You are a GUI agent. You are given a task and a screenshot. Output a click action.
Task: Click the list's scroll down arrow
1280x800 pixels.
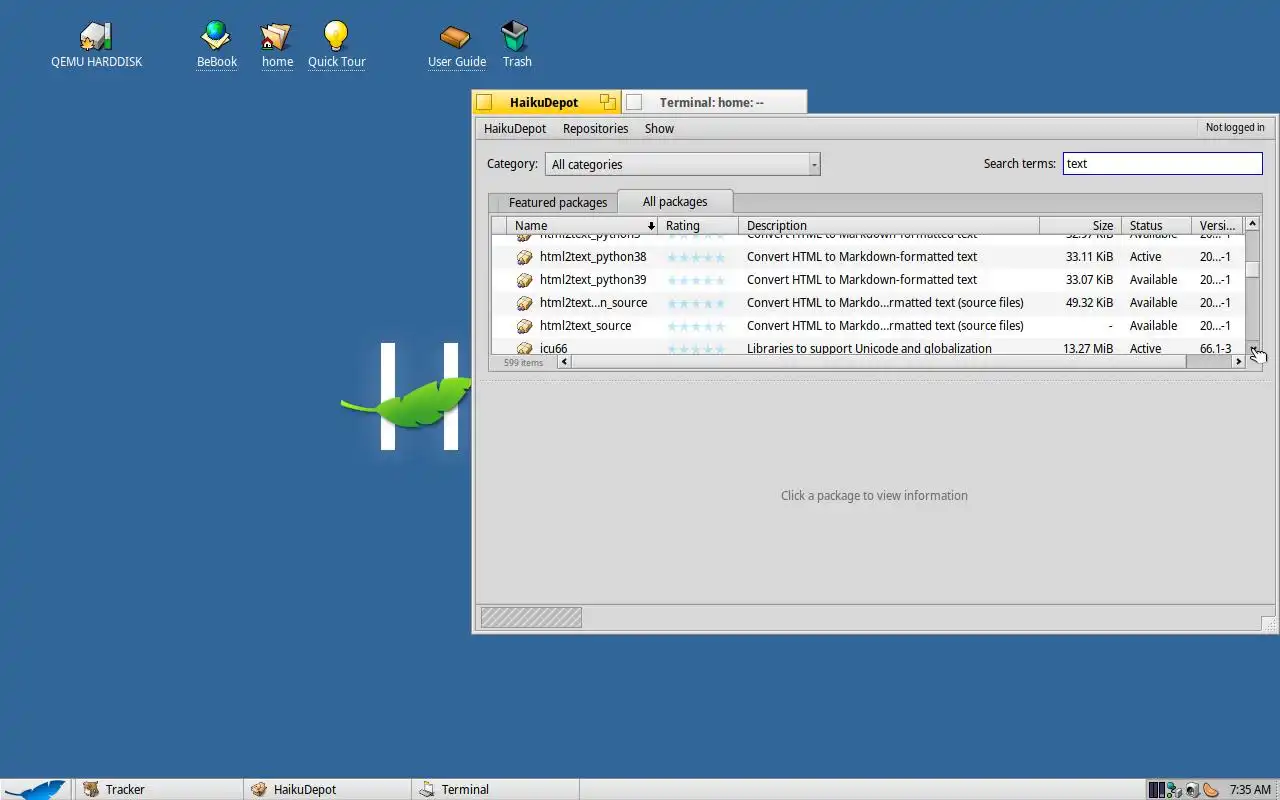click(1252, 349)
